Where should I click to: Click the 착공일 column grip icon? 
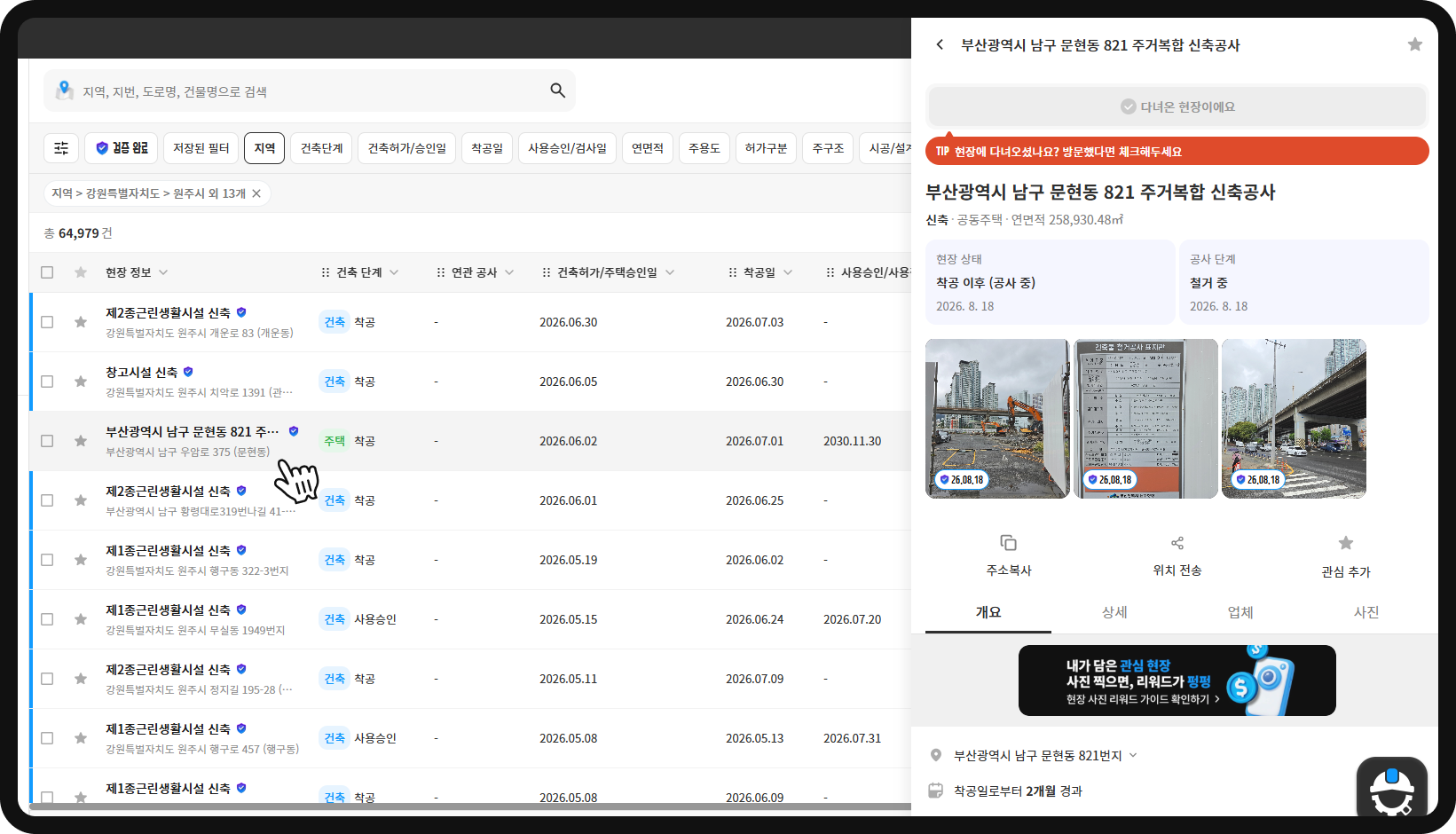tap(733, 272)
